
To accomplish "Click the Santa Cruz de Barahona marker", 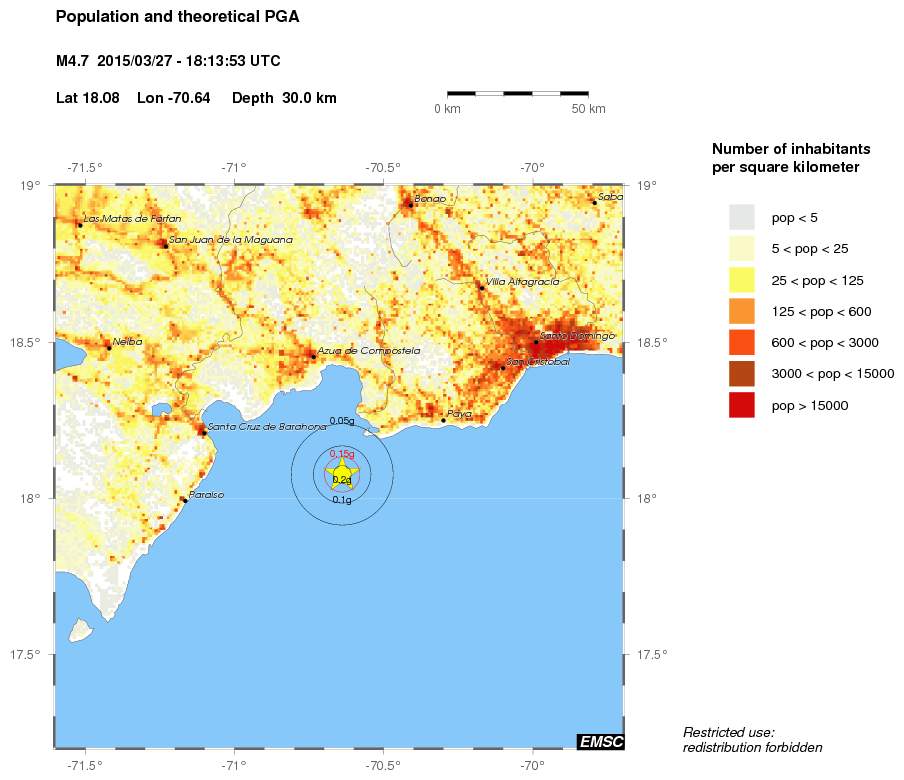I will pos(203,432).
